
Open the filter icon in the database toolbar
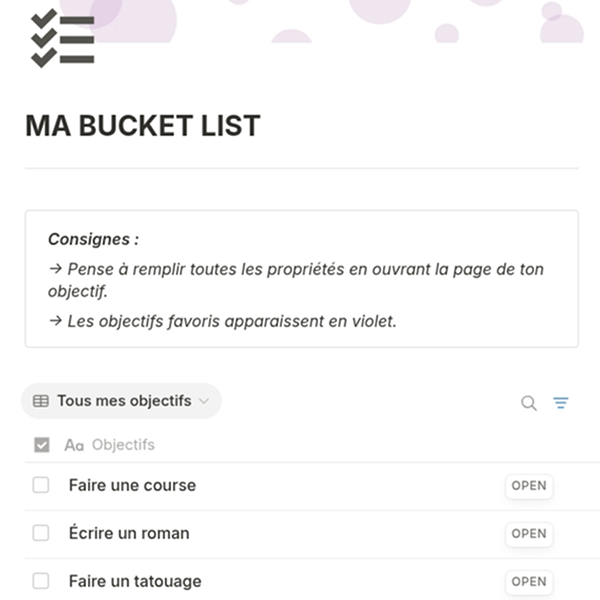561,403
